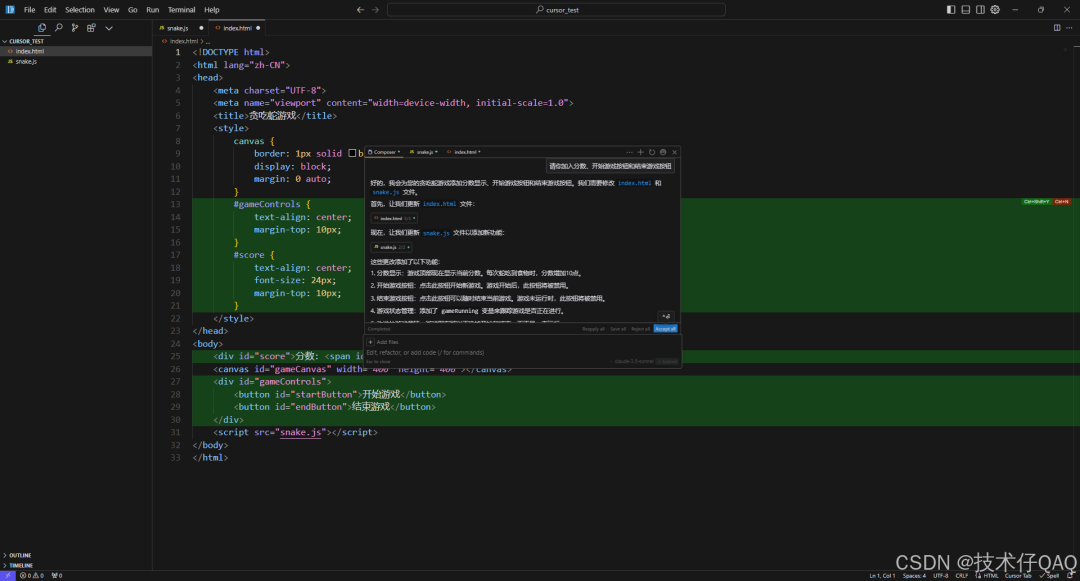Open the claude-3.5-sonnet model selector
The width and height of the screenshot is (1080, 581).
(x=632, y=361)
